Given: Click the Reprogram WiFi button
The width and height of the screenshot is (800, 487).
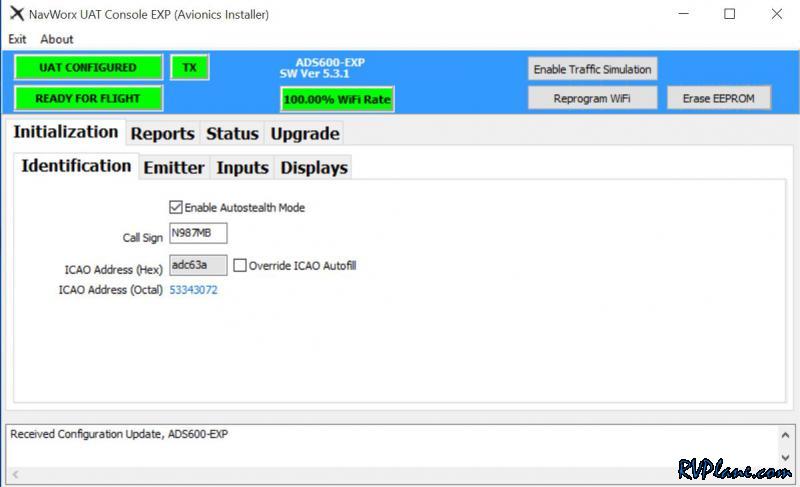Looking at the screenshot, I should click(x=592, y=98).
